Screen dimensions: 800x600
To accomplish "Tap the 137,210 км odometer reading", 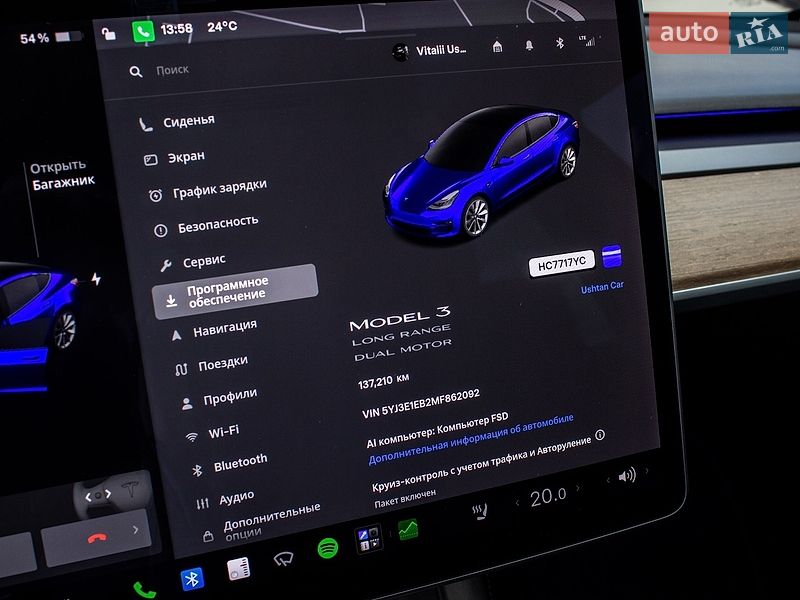I will 384,381.
